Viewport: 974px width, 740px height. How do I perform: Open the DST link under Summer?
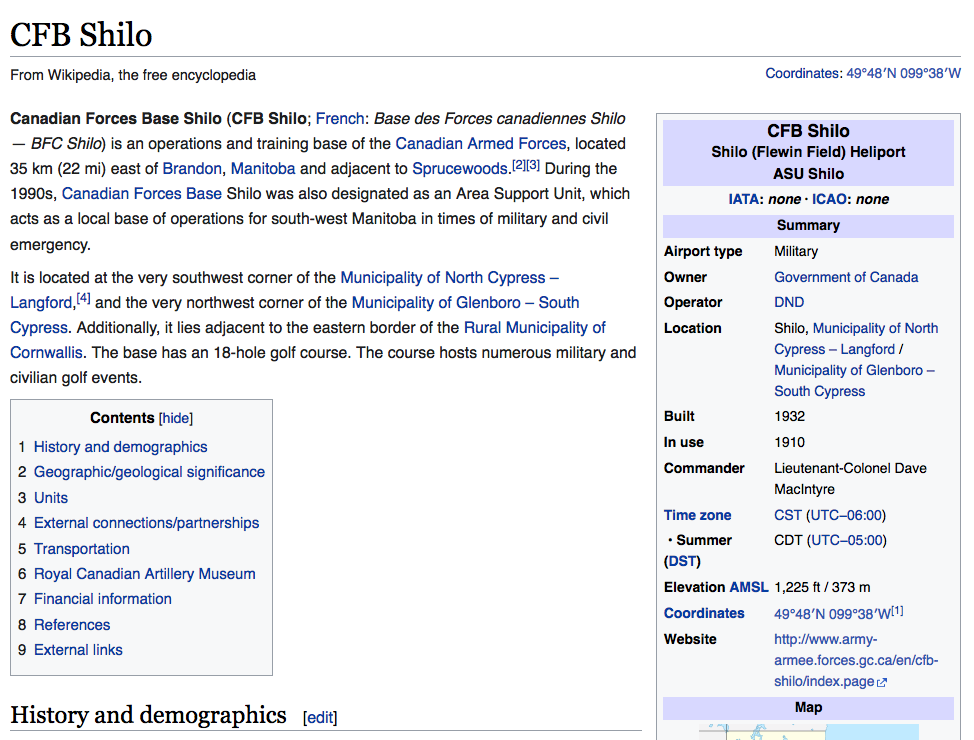click(682, 562)
